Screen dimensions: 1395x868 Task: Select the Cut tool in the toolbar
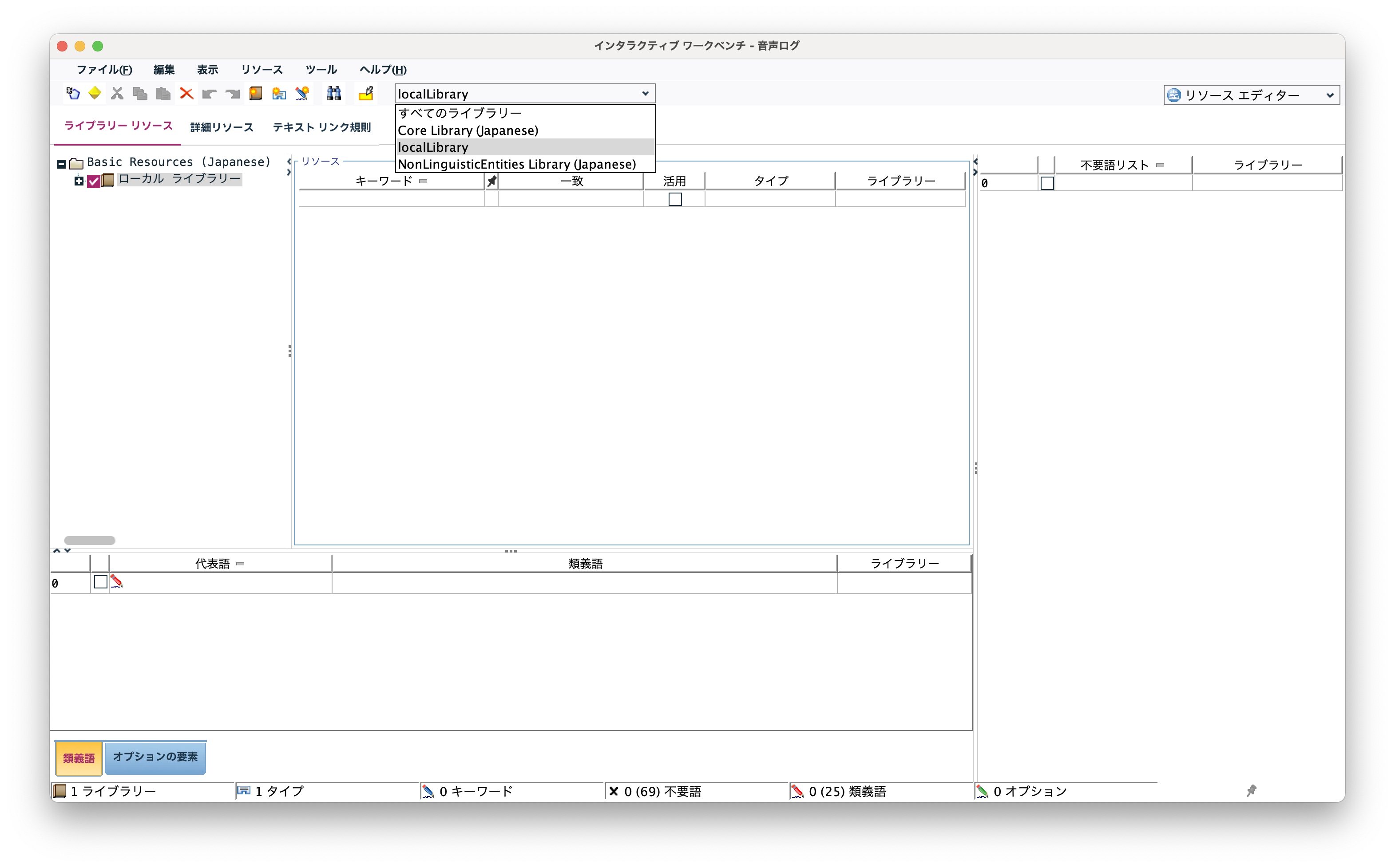[x=117, y=93]
